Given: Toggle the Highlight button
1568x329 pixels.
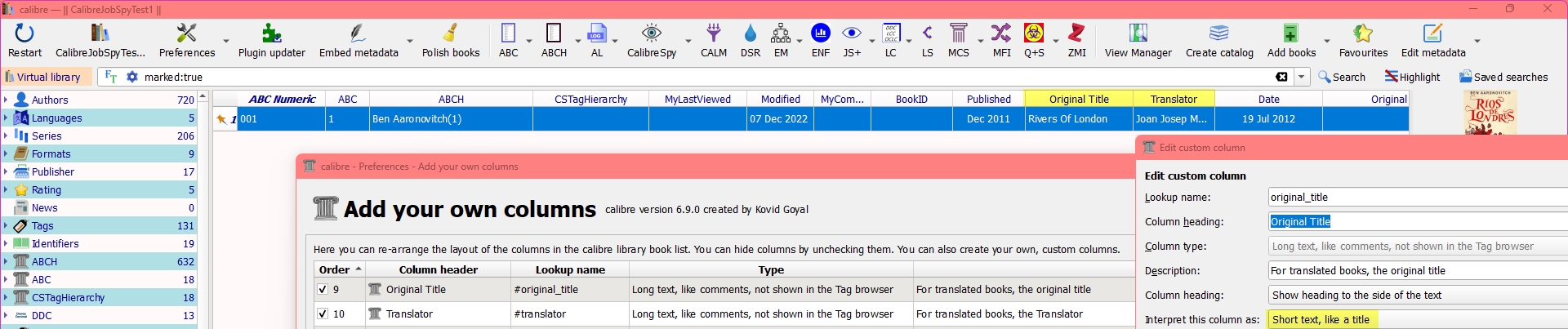Looking at the screenshot, I should tap(1413, 77).
